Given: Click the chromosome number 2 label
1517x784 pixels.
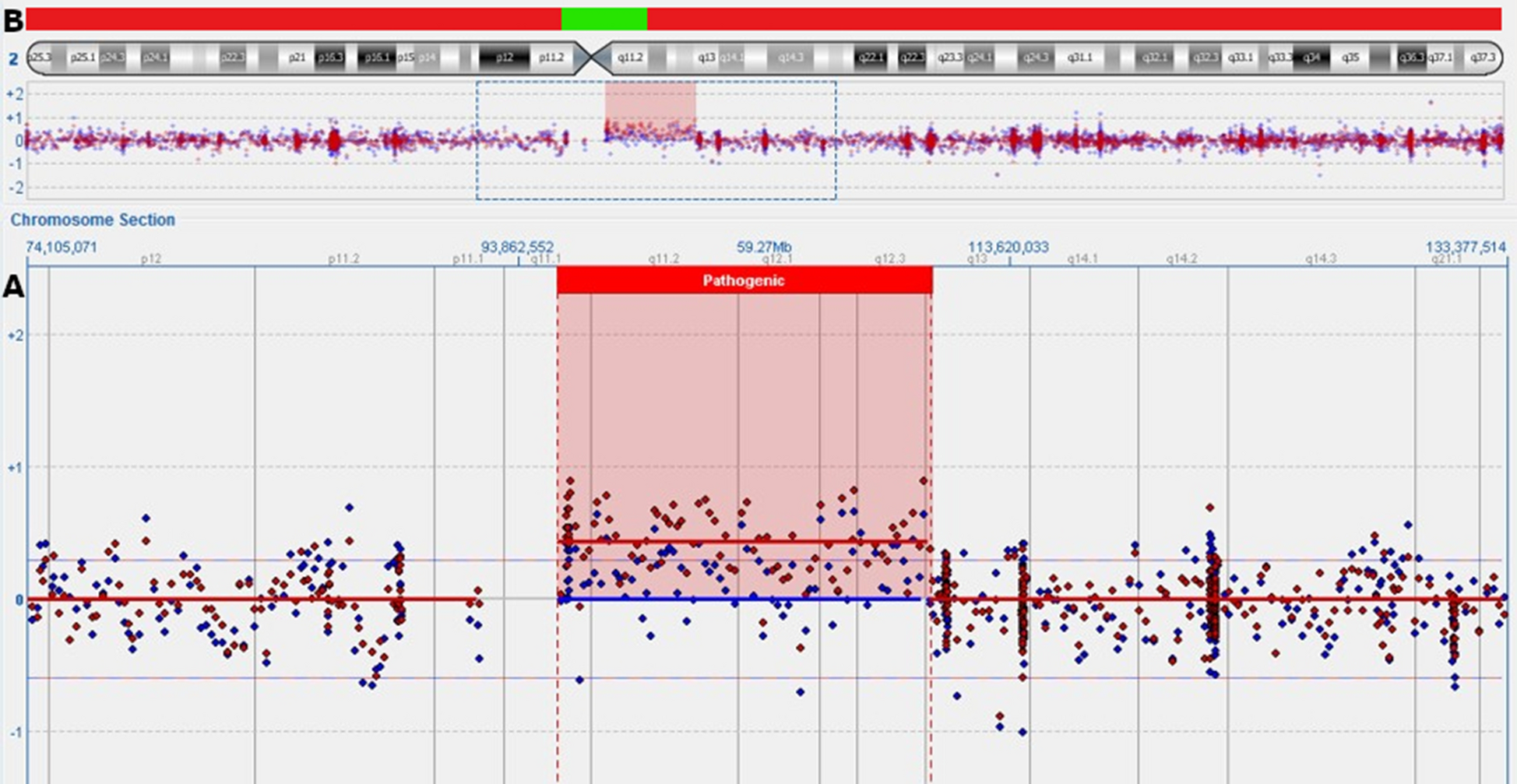Looking at the screenshot, I should (x=13, y=58).
